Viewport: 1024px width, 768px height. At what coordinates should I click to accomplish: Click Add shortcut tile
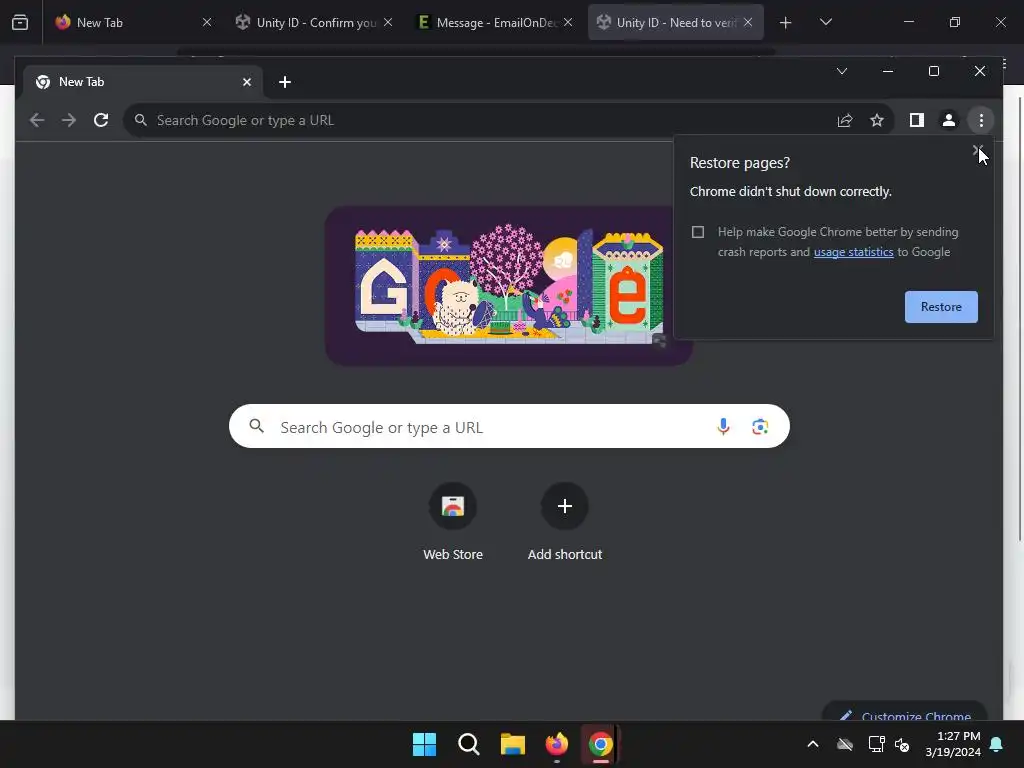point(565,522)
